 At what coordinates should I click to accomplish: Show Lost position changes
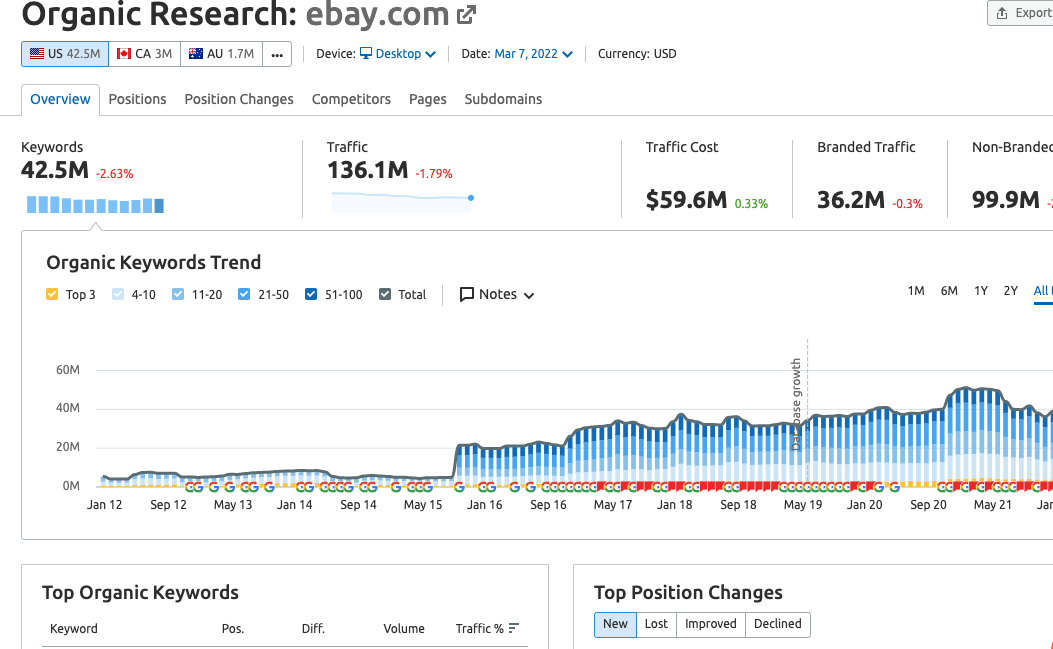(x=656, y=624)
